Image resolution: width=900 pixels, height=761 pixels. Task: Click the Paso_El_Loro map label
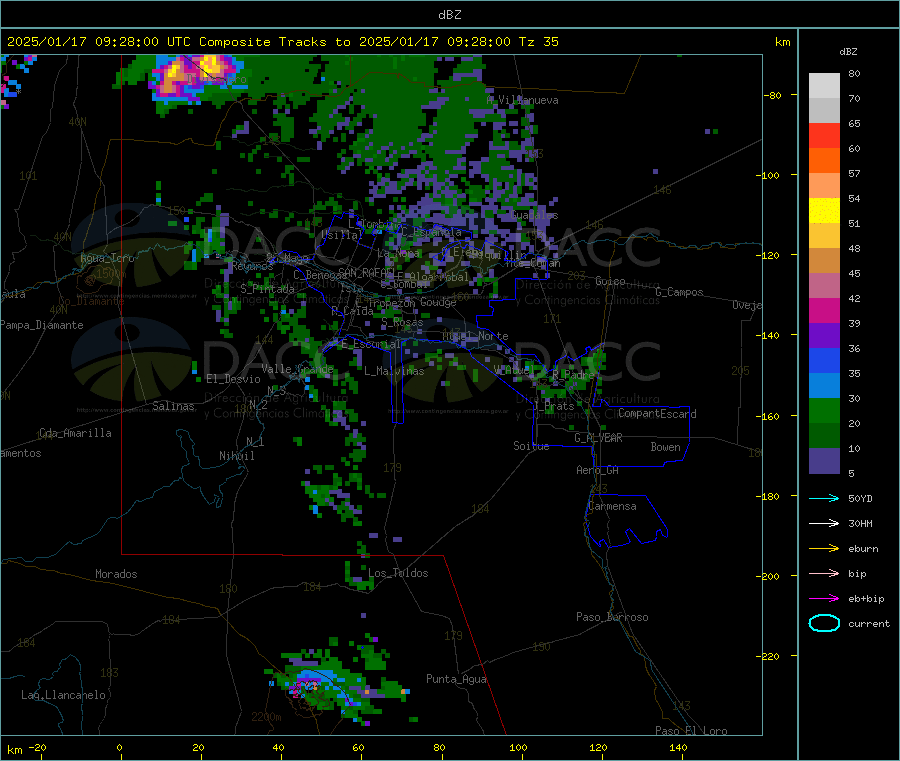(x=691, y=731)
